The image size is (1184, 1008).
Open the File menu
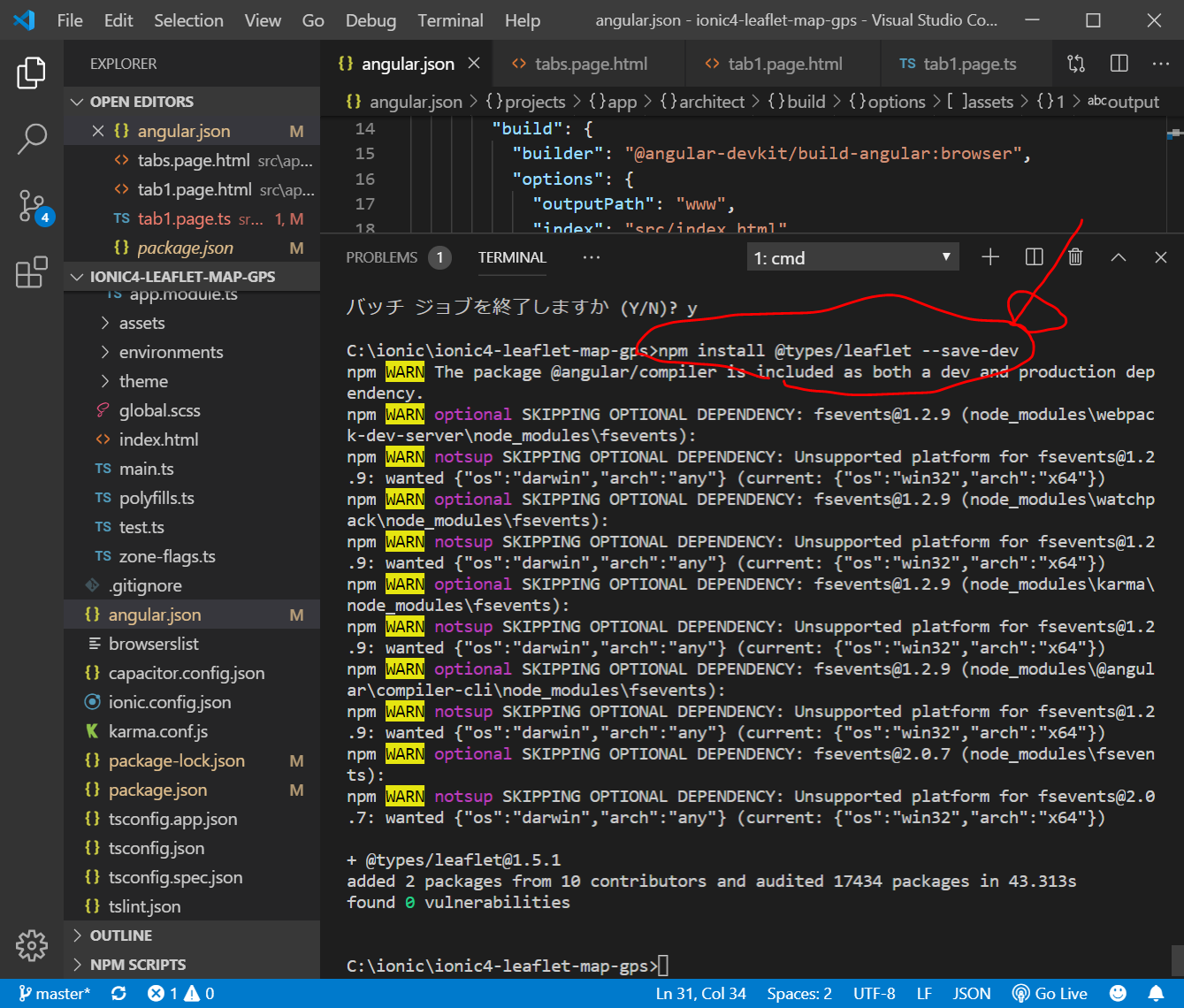coord(70,20)
